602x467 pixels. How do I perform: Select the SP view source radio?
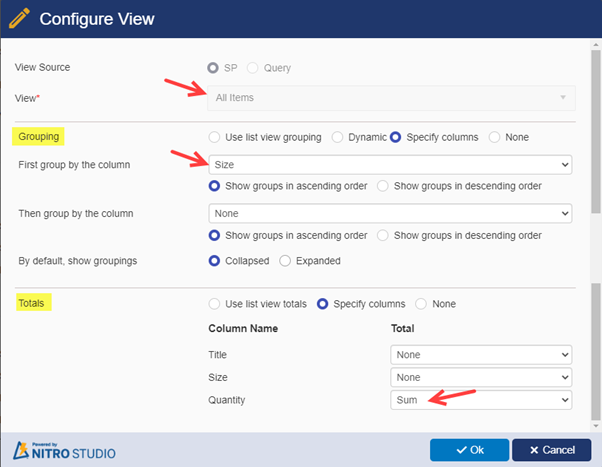[213, 68]
